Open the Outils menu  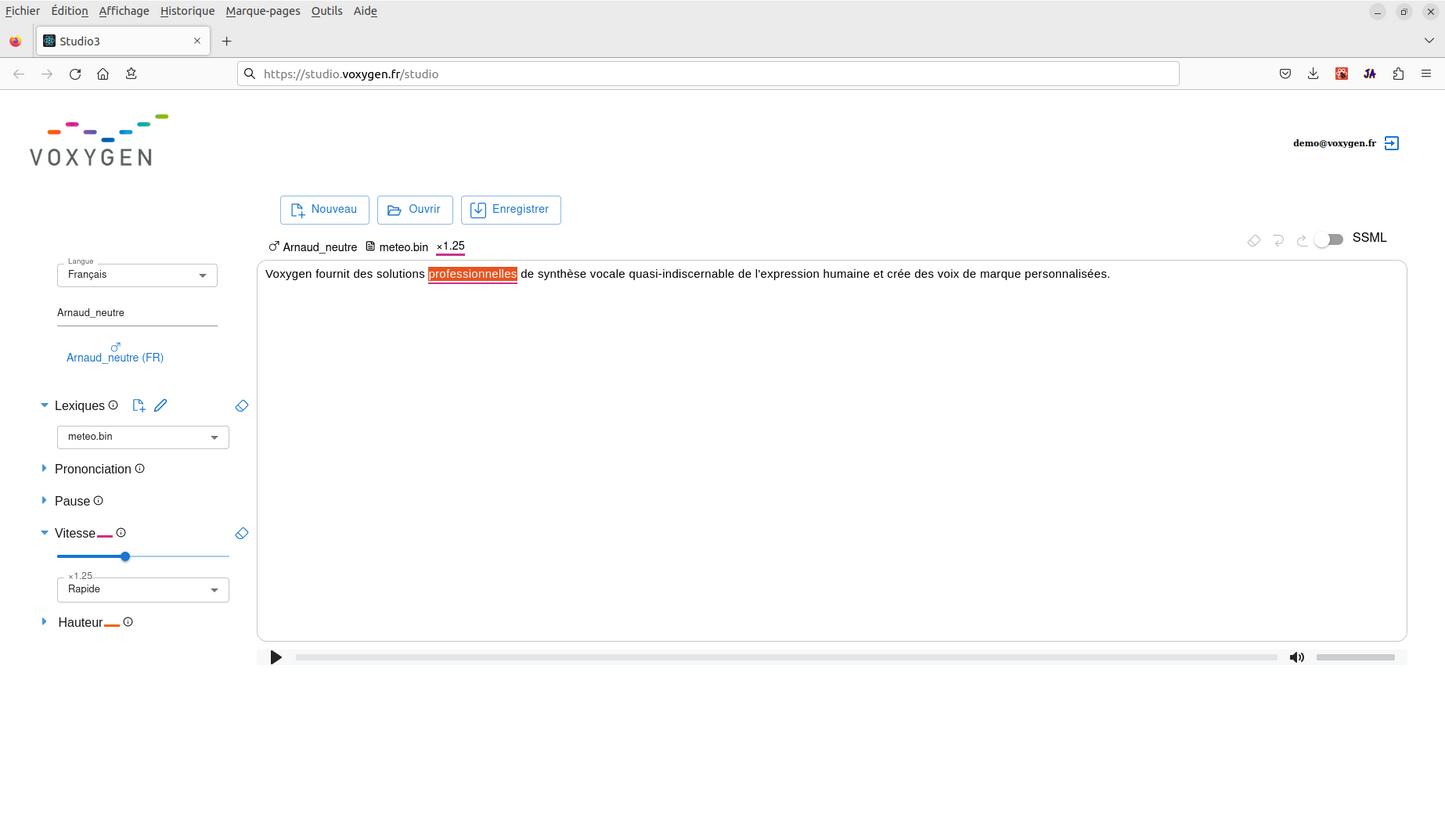click(327, 11)
